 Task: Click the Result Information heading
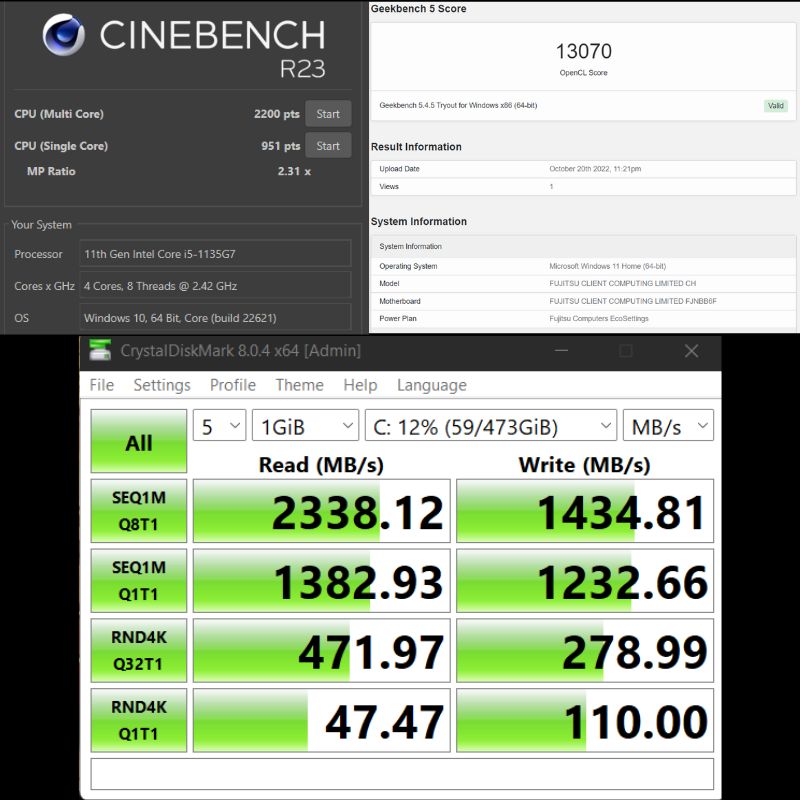pyautogui.click(x=416, y=147)
